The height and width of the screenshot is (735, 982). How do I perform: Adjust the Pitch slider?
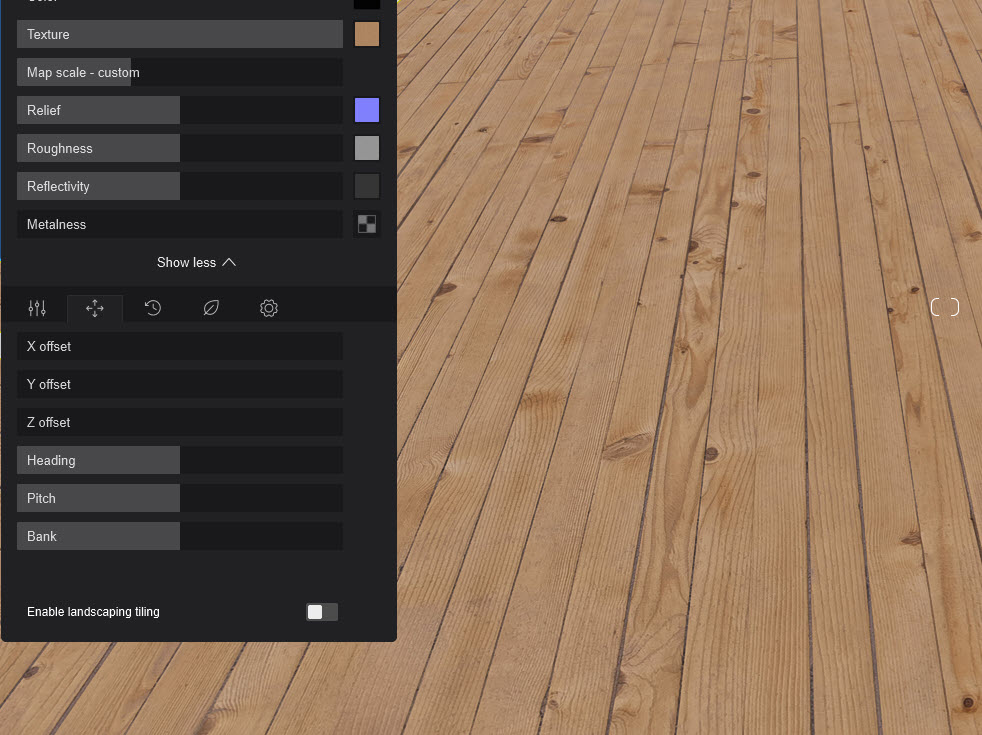click(180, 498)
